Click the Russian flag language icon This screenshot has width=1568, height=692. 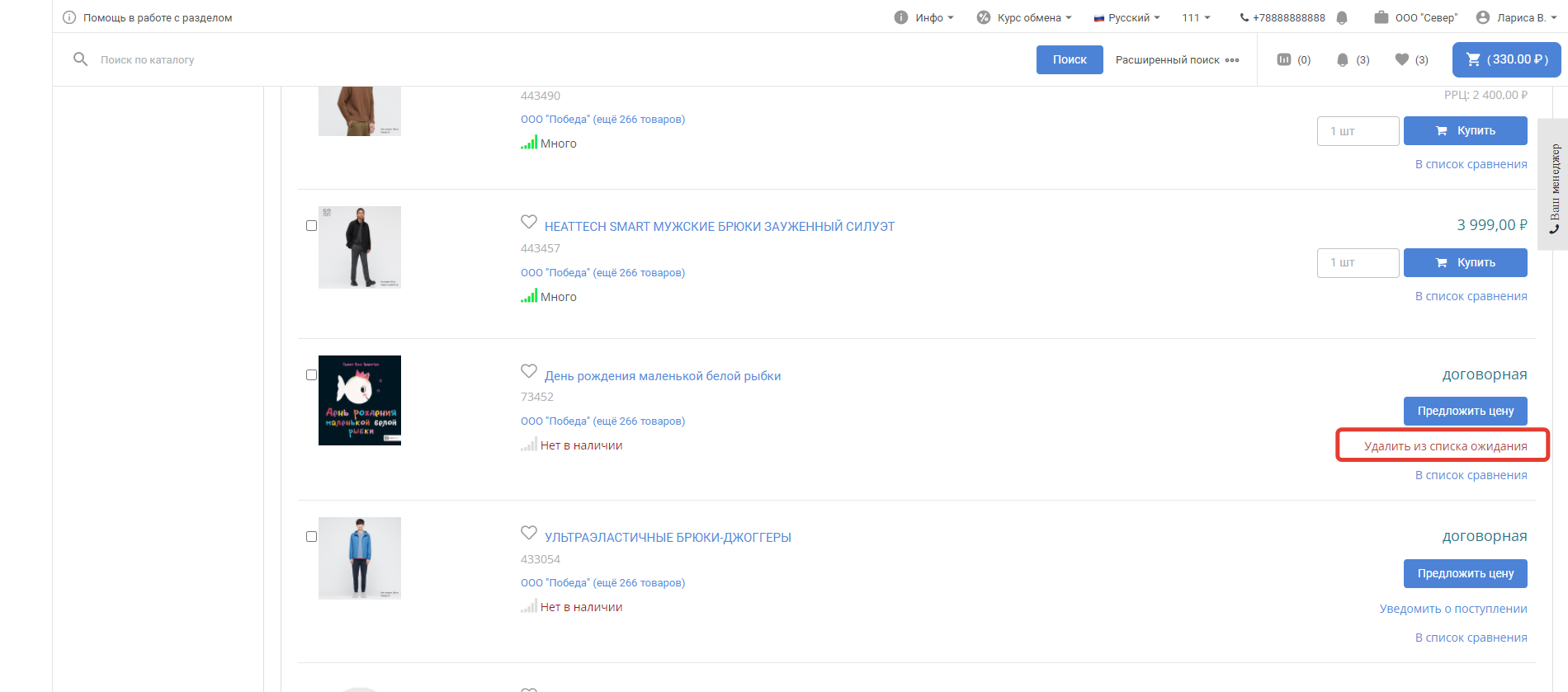pos(1099,18)
